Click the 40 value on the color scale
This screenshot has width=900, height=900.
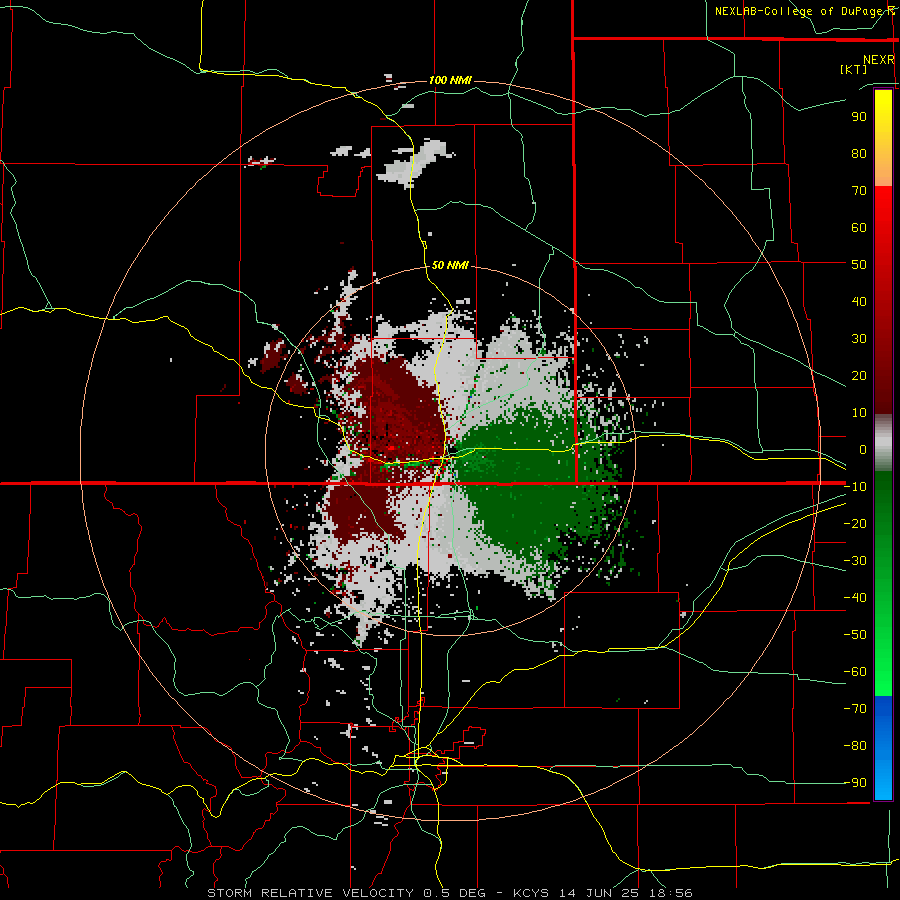tap(859, 301)
